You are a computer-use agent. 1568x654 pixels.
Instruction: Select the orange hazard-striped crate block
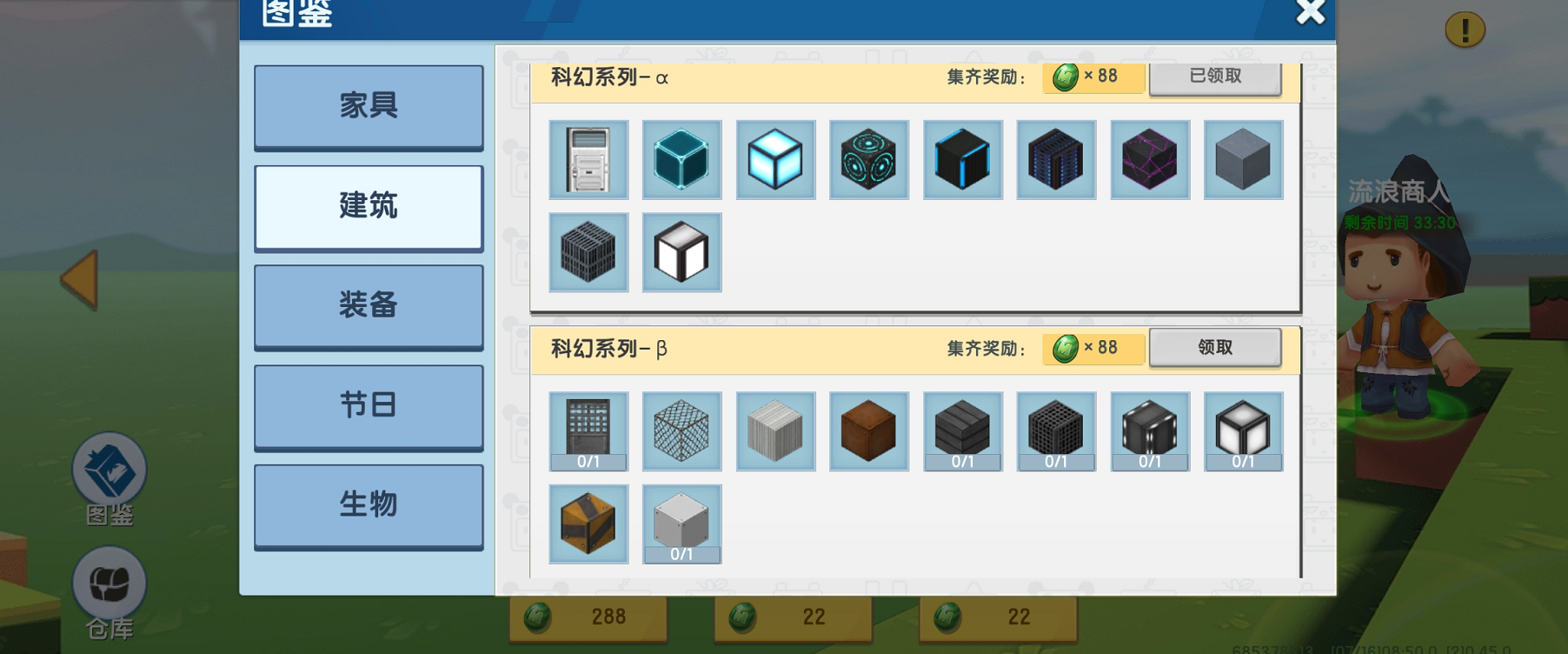588,524
